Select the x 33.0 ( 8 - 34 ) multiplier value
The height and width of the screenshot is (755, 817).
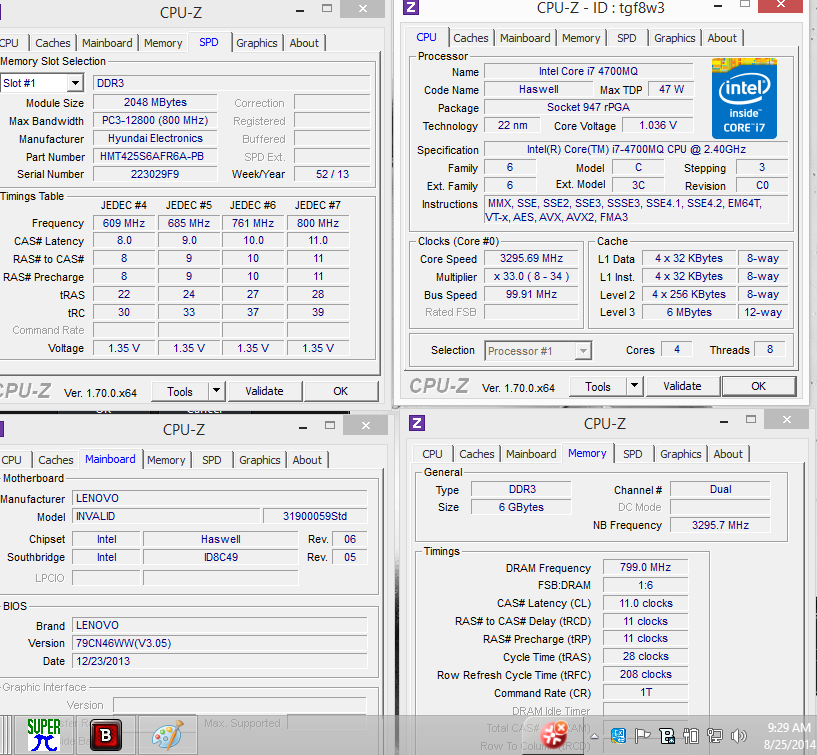[531, 276]
